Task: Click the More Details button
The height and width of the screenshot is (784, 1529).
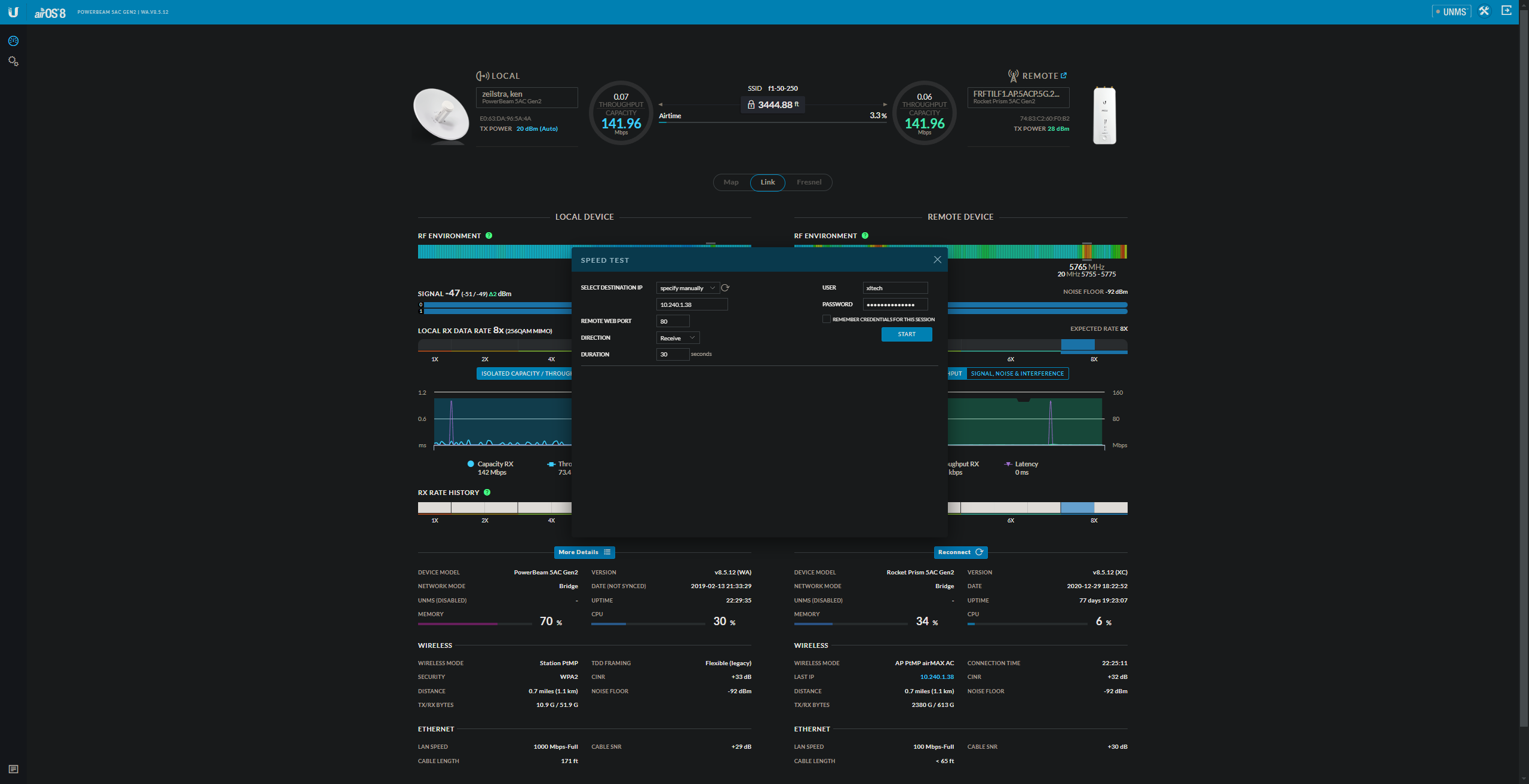Action: coord(584,552)
